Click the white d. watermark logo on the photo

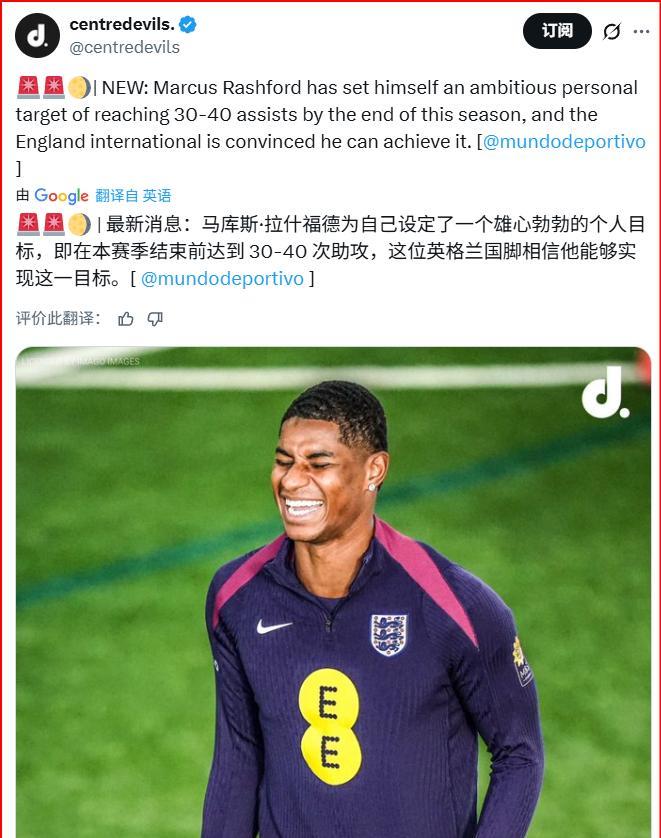coord(605,392)
